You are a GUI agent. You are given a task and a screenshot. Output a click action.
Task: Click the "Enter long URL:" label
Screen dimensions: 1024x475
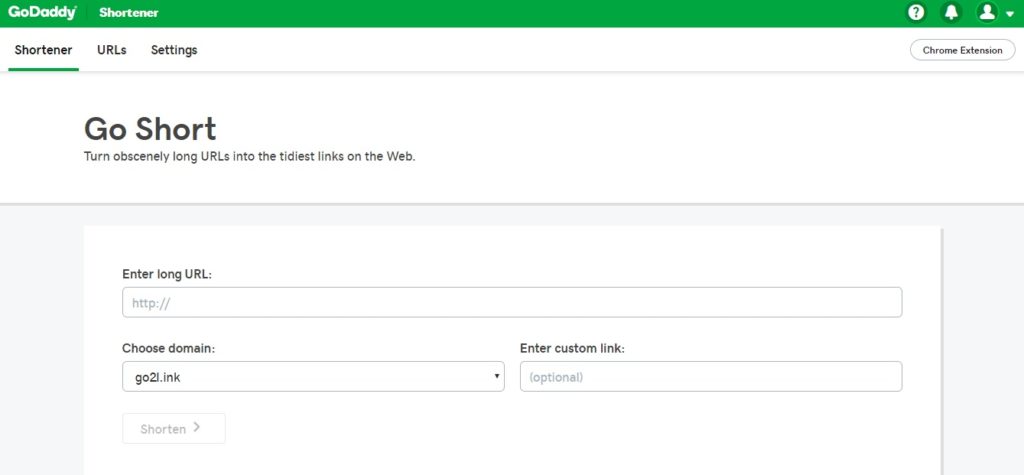(x=167, y=274)
